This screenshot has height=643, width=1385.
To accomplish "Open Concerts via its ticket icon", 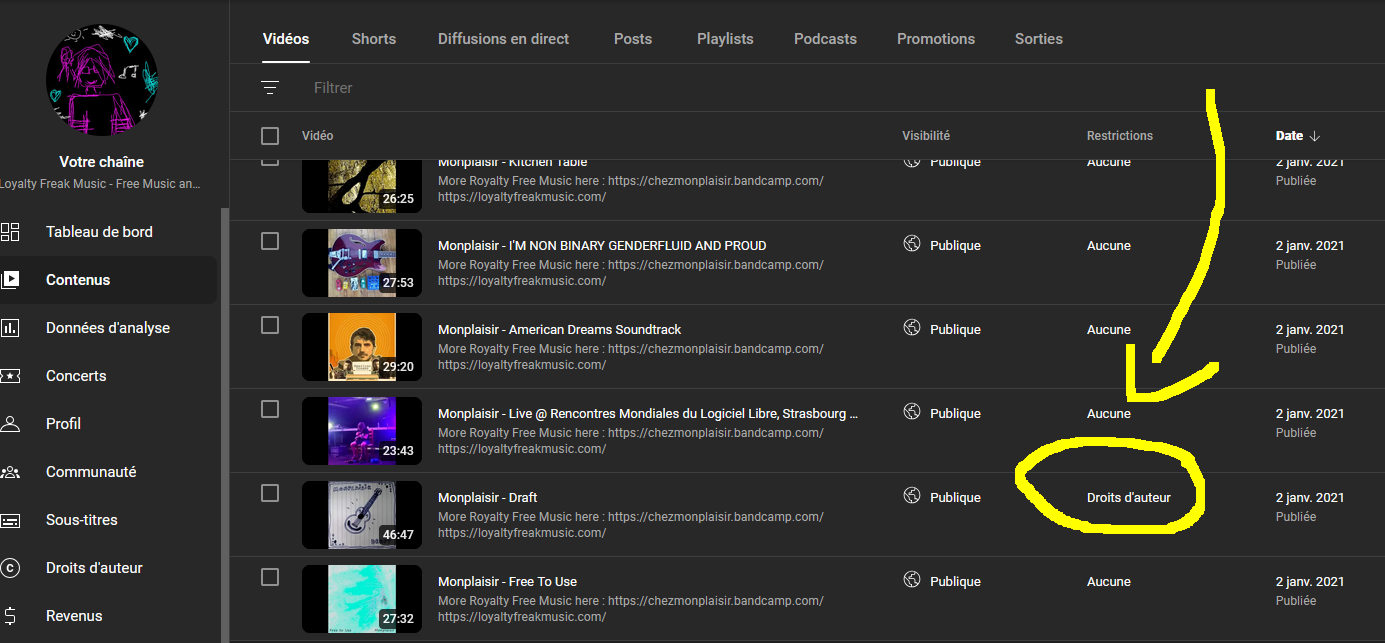I will (10, 376).
